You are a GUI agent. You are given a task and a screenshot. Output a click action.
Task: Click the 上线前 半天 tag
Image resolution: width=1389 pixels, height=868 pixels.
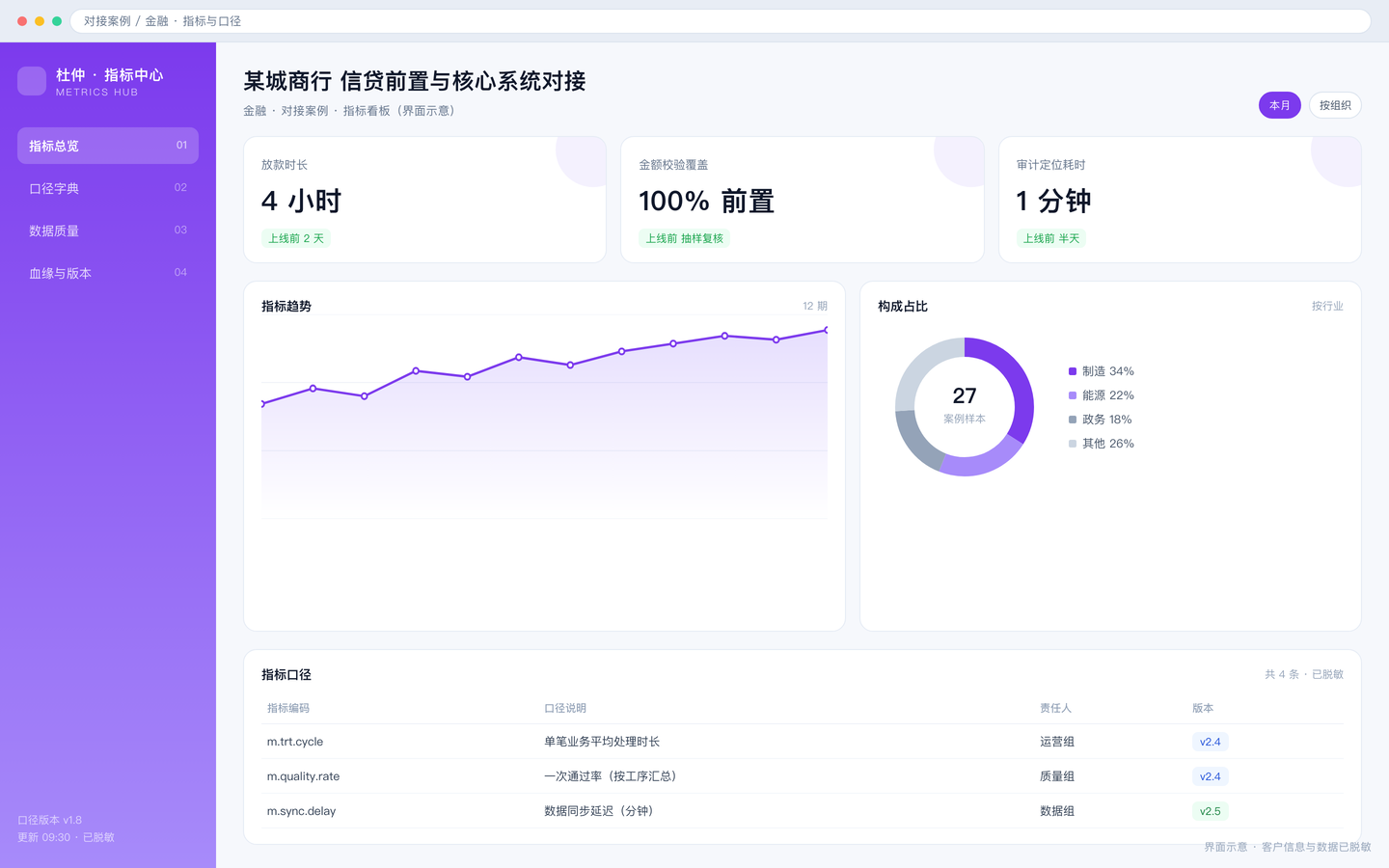(x=1050, y=238)
